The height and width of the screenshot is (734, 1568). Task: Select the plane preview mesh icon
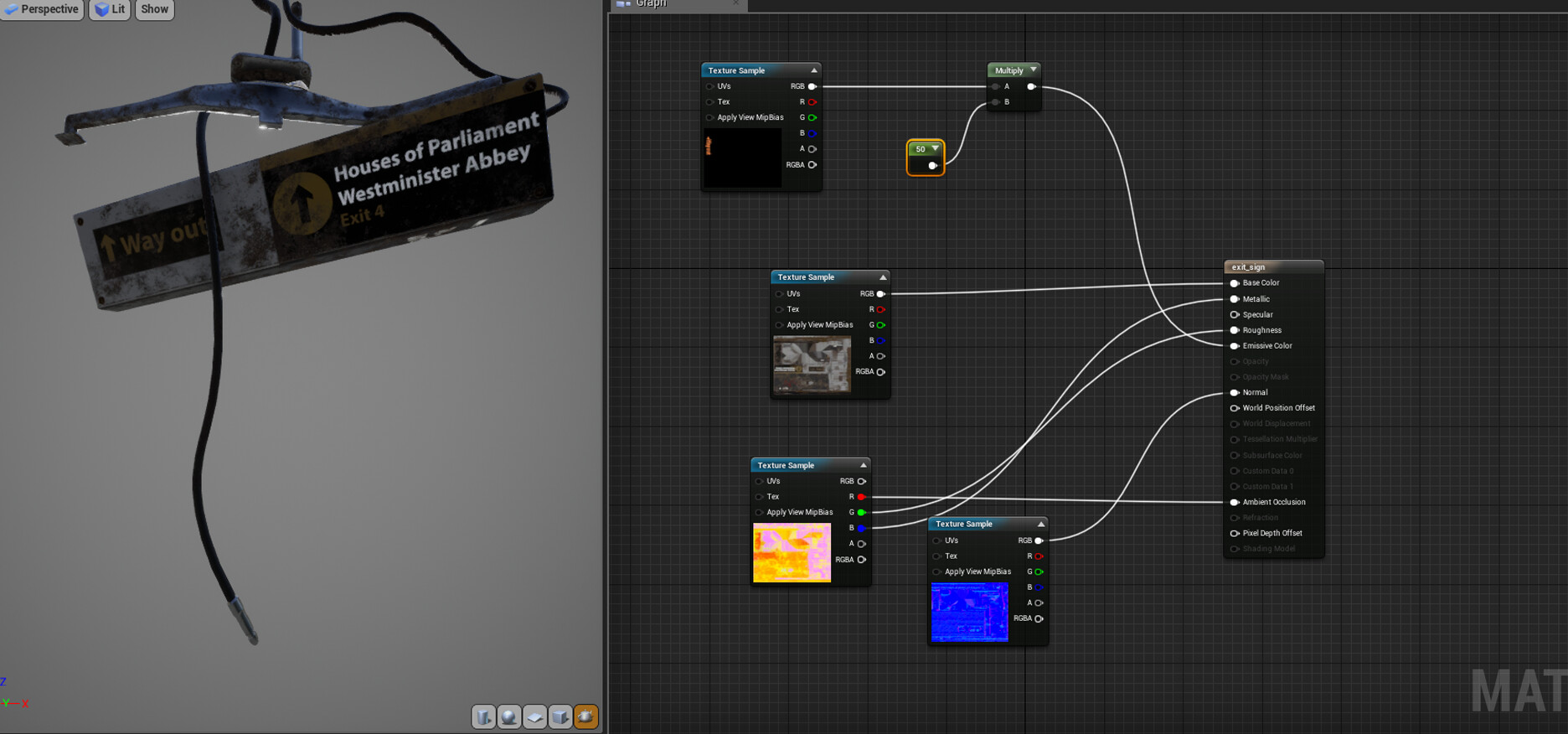(534, 716)
